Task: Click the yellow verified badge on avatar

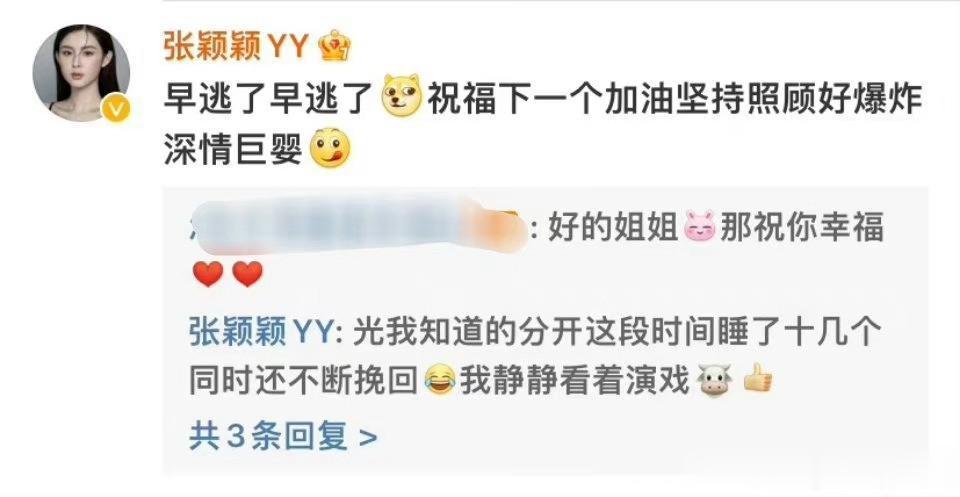Action: 118,110
